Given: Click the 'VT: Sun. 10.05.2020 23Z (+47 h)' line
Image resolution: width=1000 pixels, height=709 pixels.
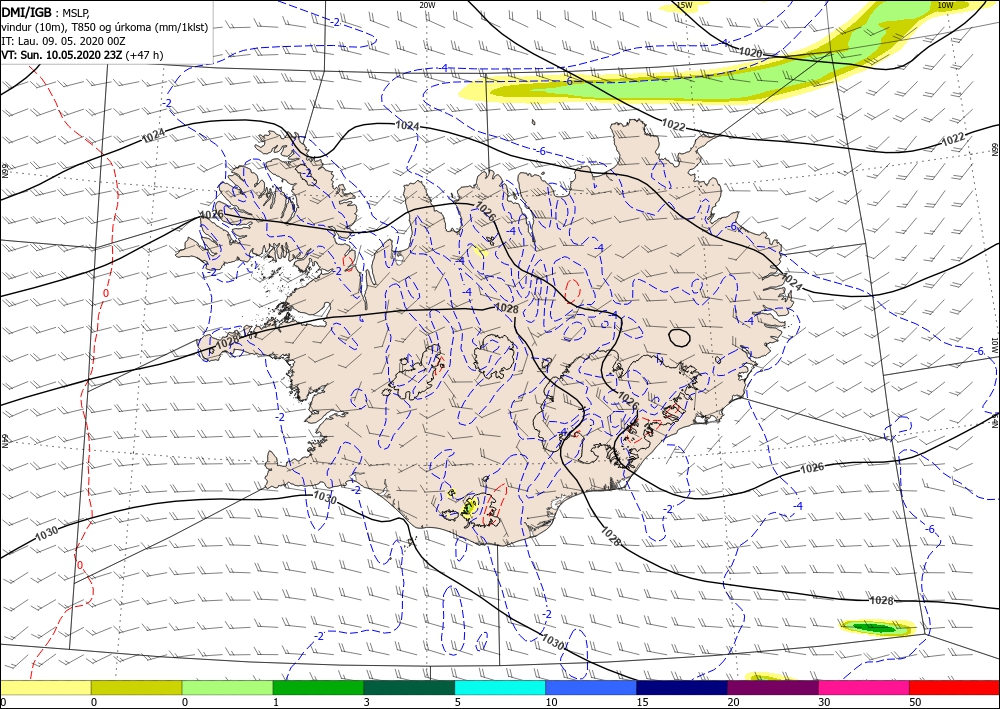Looking at the screenshot, I should click(x=82, y=55).
